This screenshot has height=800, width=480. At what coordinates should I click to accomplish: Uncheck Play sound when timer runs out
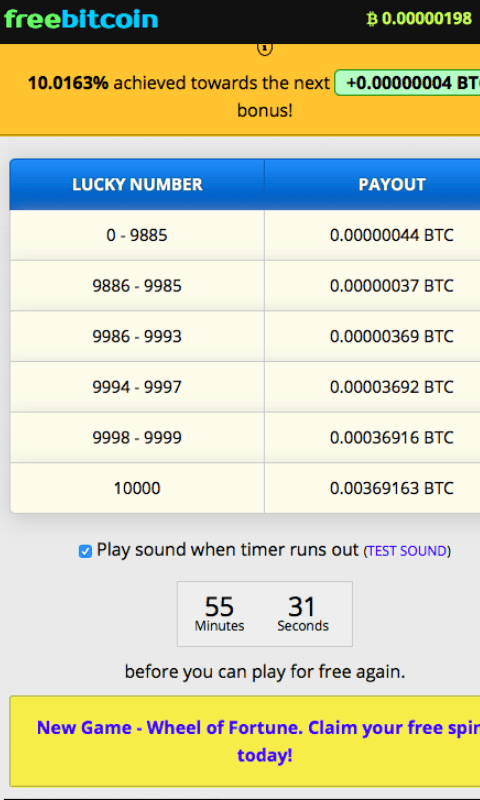85,551
